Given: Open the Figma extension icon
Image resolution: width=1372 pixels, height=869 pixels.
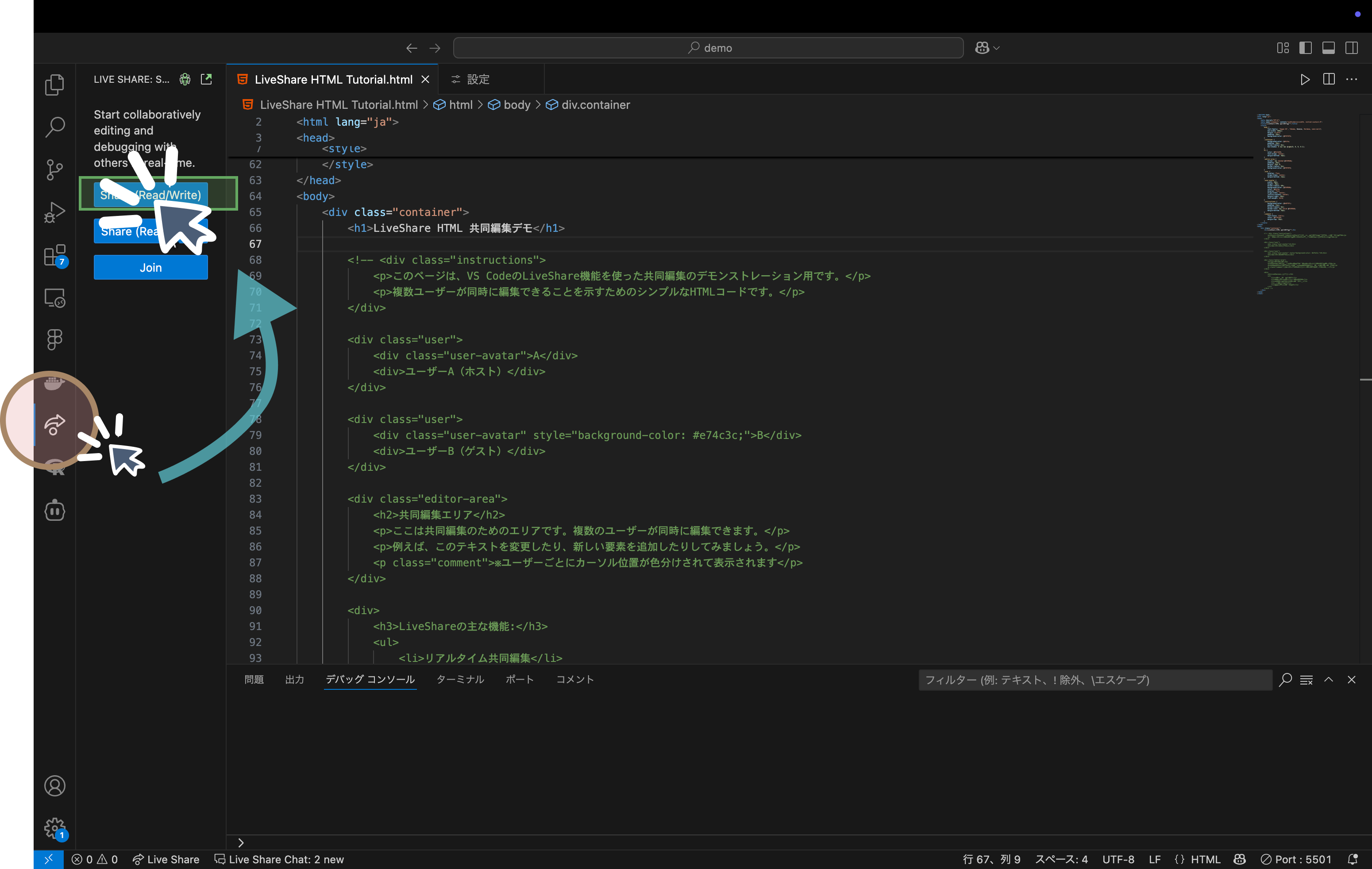Looking at the screenshot, I should (55, 340).
